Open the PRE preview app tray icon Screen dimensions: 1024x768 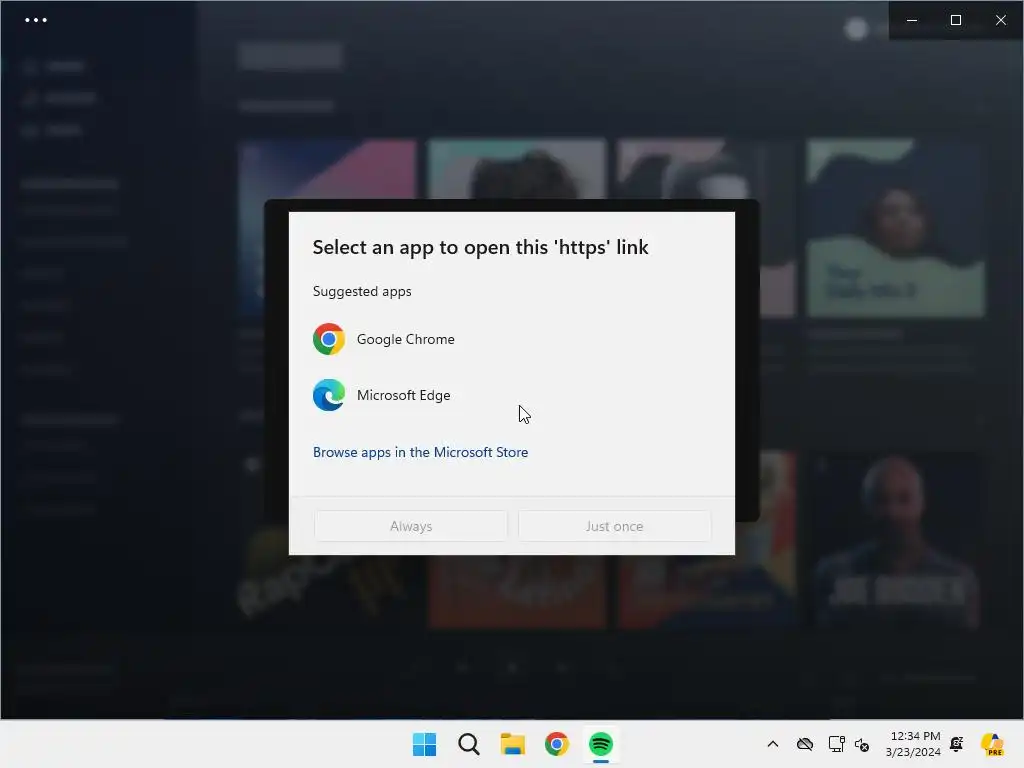(x=992, y=744)
